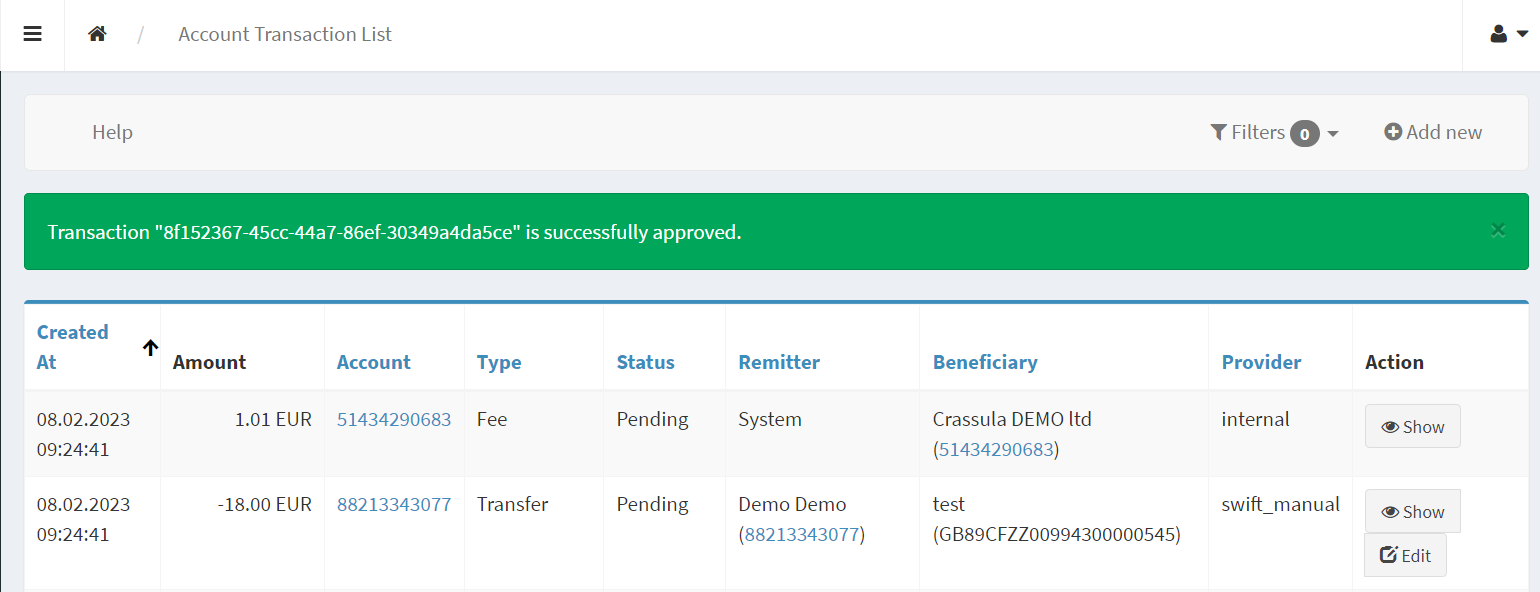Open the user profile icon
Image resolution: width=1540 pixels, height=592 pixels.
tap(1496, 33)
